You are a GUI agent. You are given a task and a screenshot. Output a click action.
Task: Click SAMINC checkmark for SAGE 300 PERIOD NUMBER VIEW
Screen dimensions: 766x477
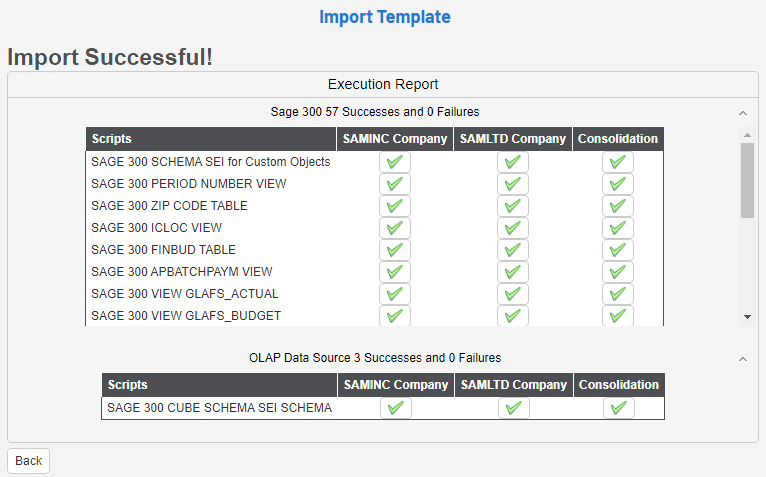coord(395,184)
